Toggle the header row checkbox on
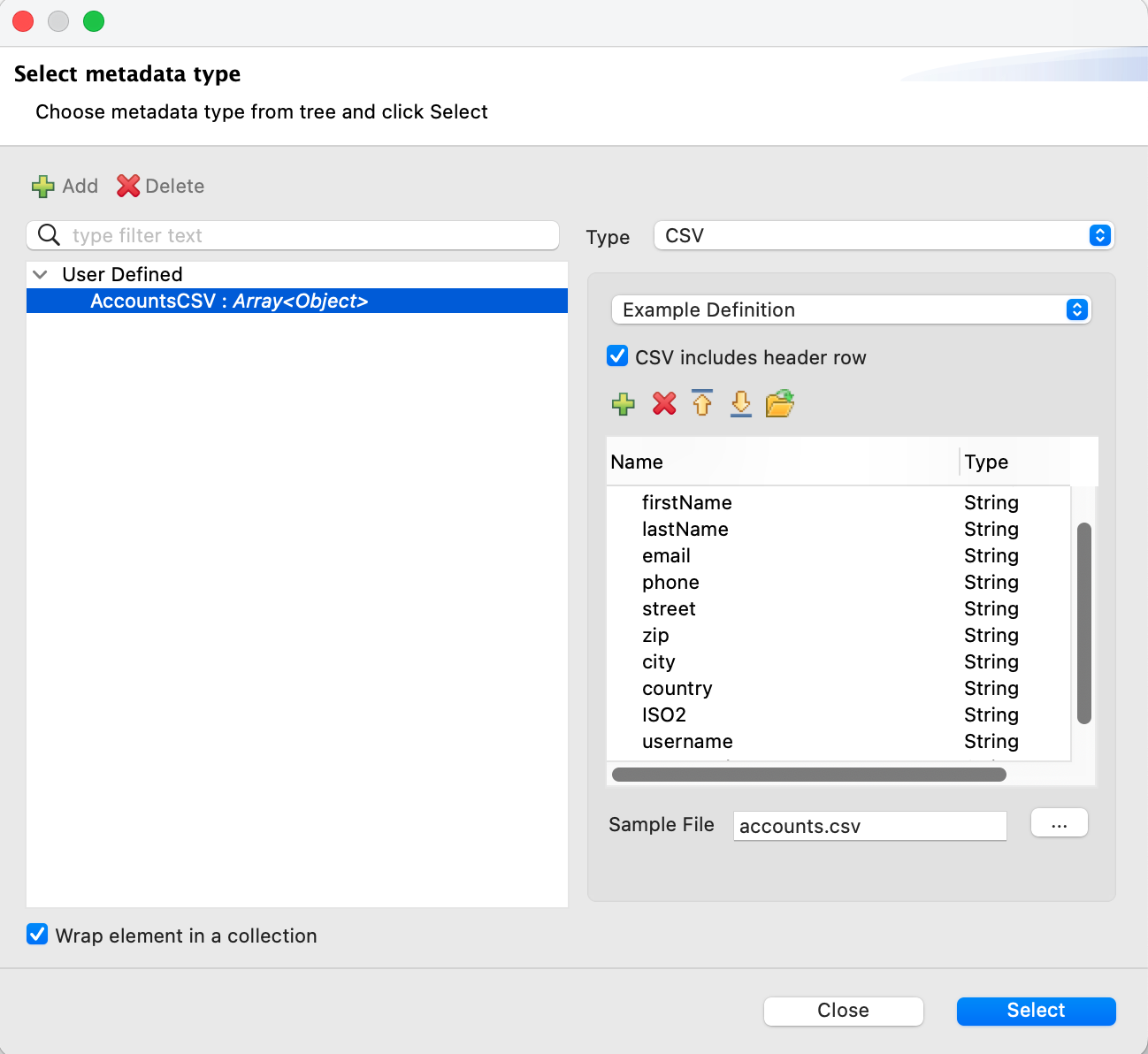 point(616,355)
